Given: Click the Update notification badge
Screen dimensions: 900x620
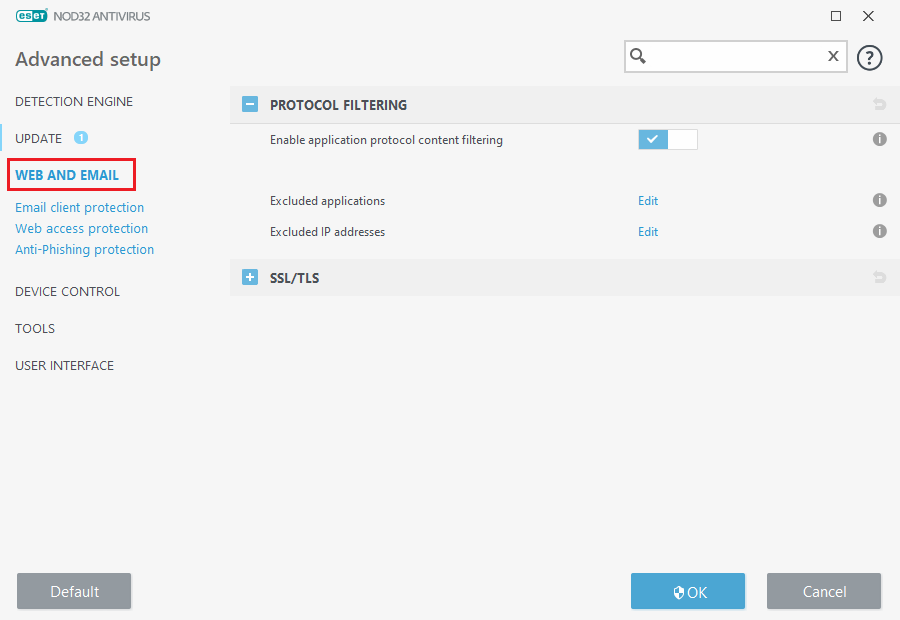Looking at the screenshot, I should [x=81, y=138].
